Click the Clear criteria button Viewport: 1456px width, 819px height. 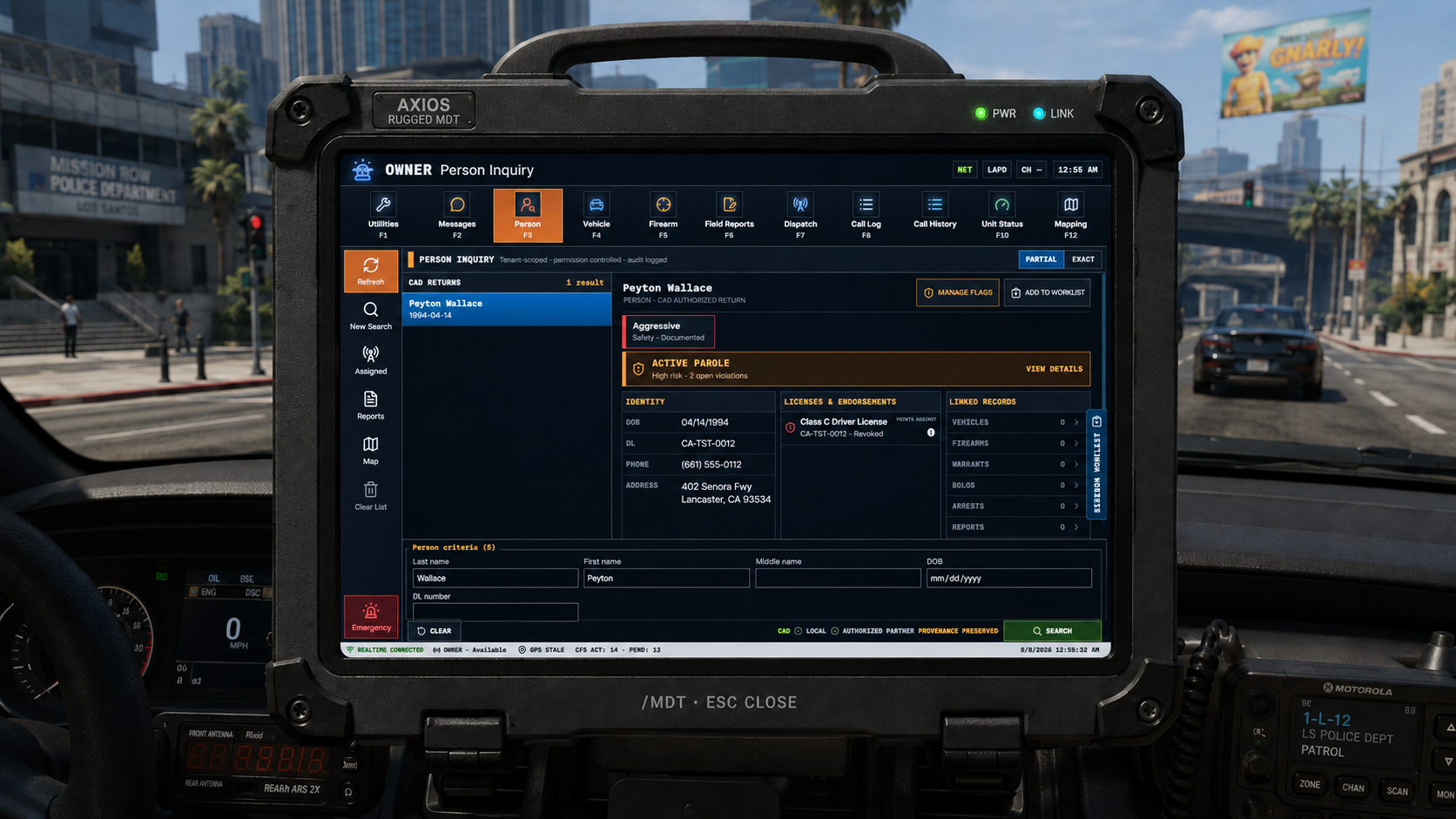point(434,631)
